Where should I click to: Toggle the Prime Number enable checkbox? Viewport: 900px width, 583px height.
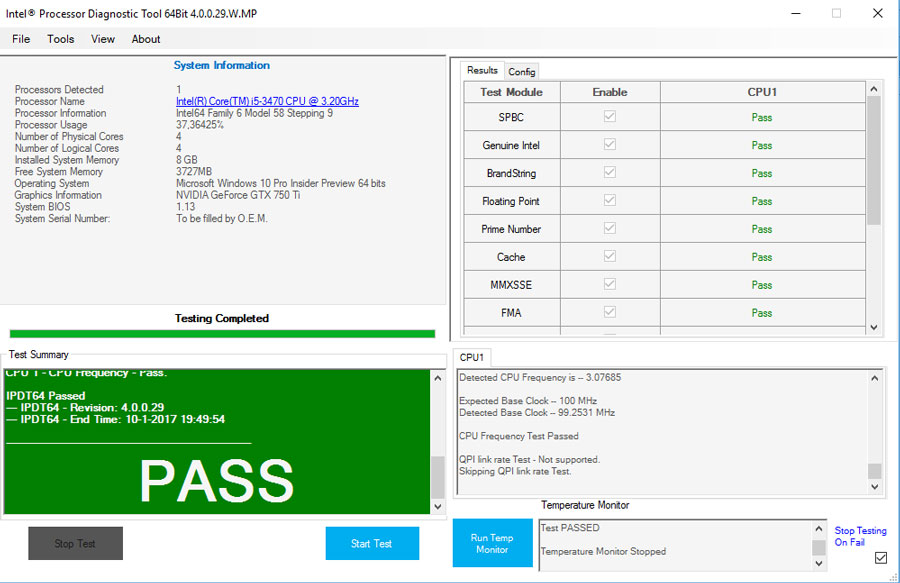pyautogui.click(x=610, y=228)
